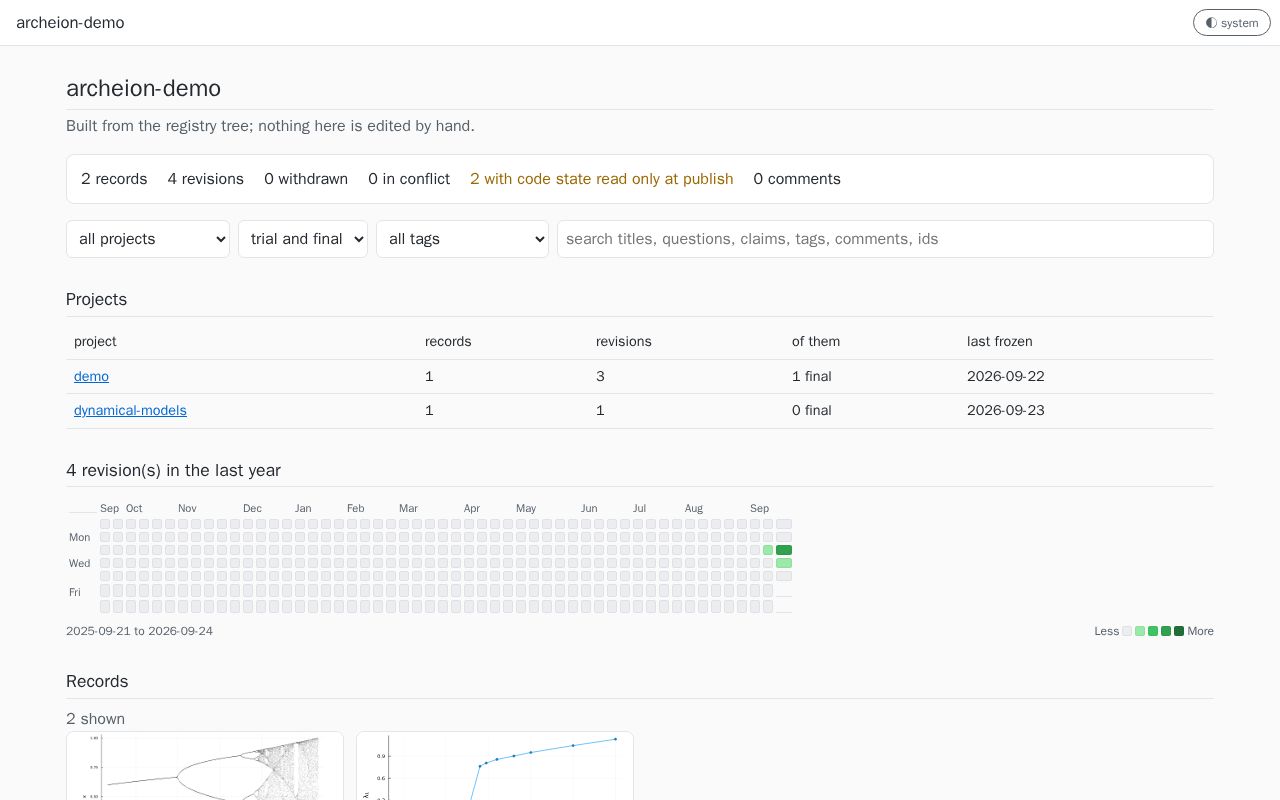Click the "last frozen" column header

1000,341
